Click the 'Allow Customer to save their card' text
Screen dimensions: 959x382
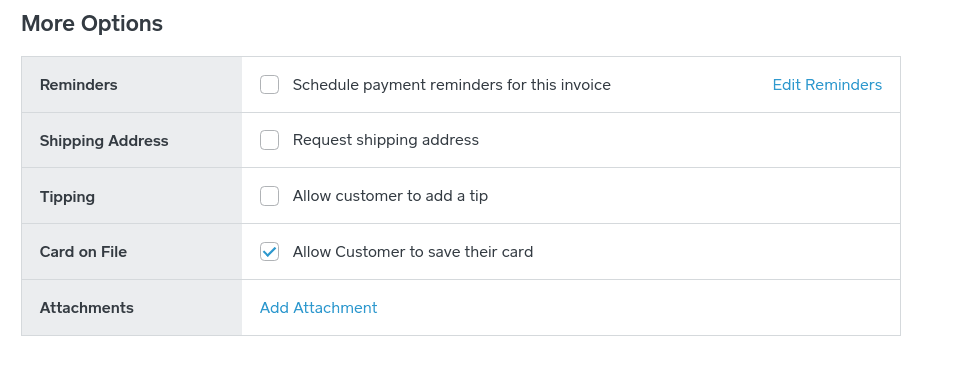[x=413, y=252]
